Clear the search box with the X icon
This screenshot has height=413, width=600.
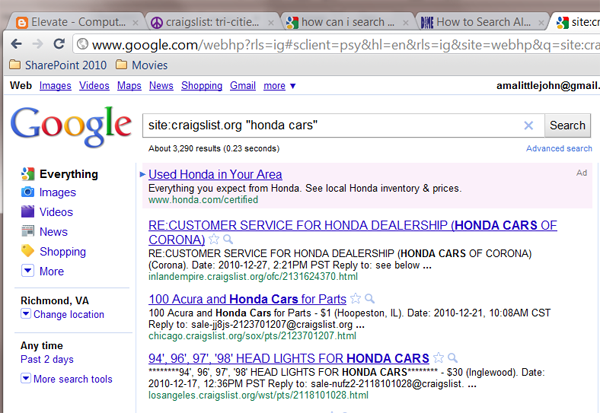[x=528, y=125]
